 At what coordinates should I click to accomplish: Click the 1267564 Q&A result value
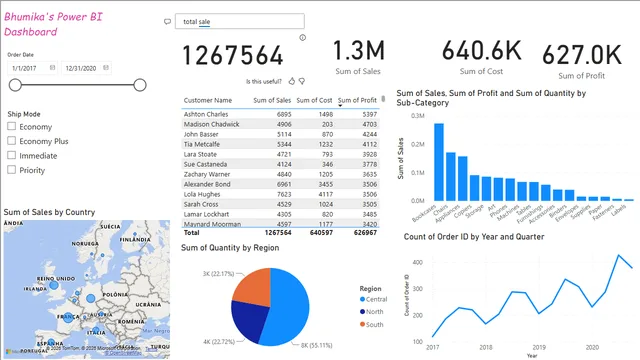coord(232,56)
